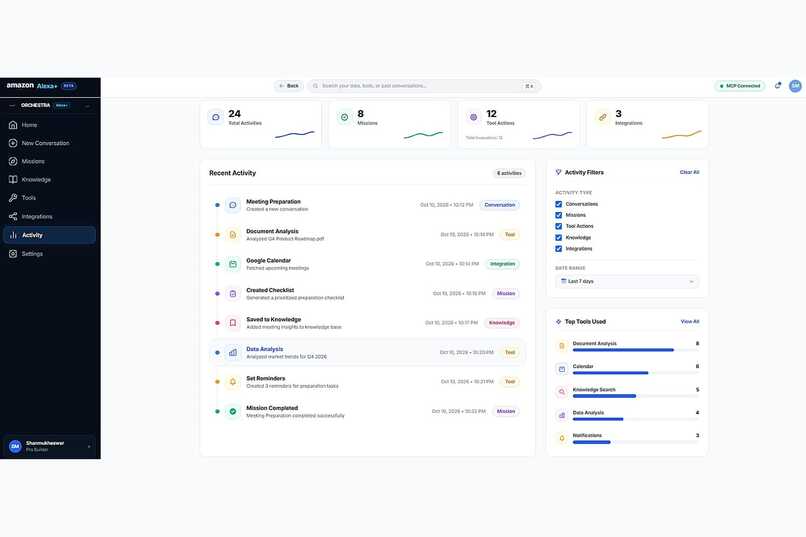Click the Tool tag on Set Reminders

click(510, 382)
